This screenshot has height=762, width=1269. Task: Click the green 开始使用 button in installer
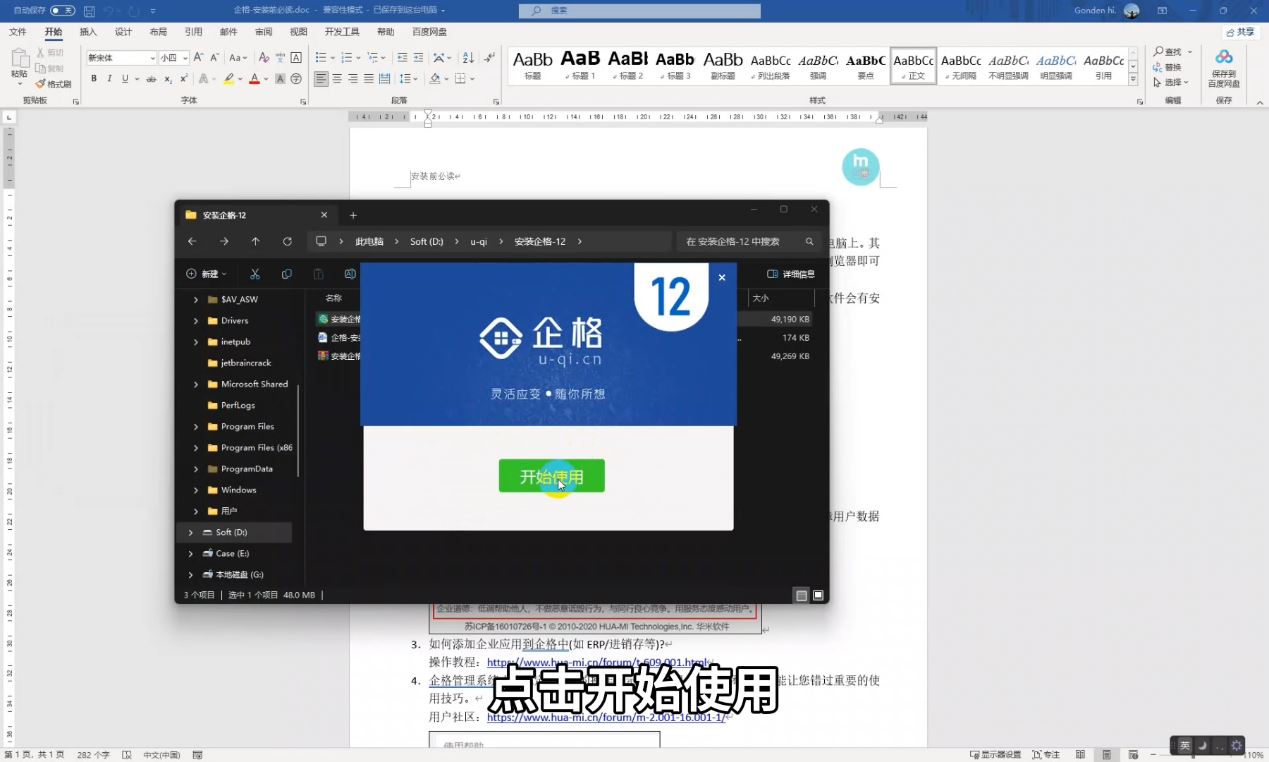pos(551,476)
